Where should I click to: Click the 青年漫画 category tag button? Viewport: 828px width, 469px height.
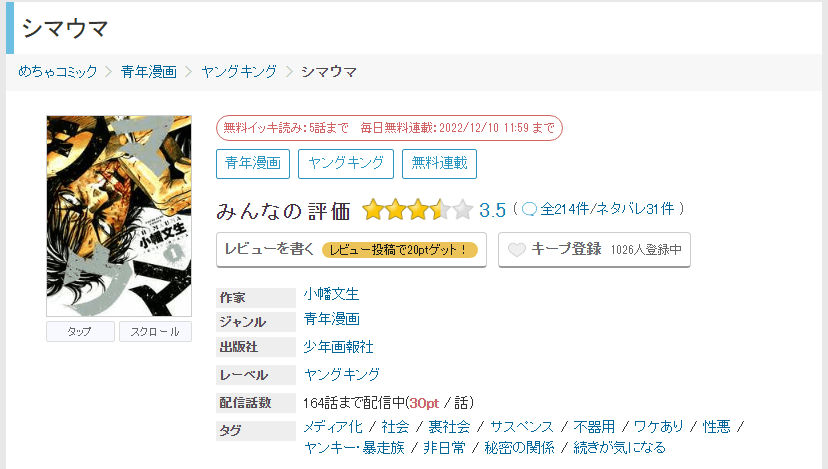[252, 164]
